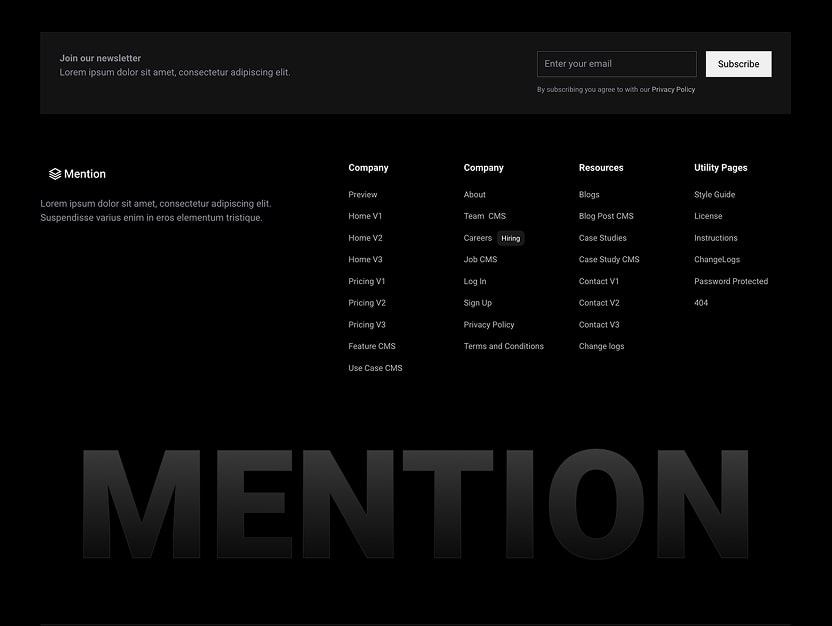This screenshot has width=832, height=626.
Task: Click the Subscribe button
Action: [x=738, y=63]
